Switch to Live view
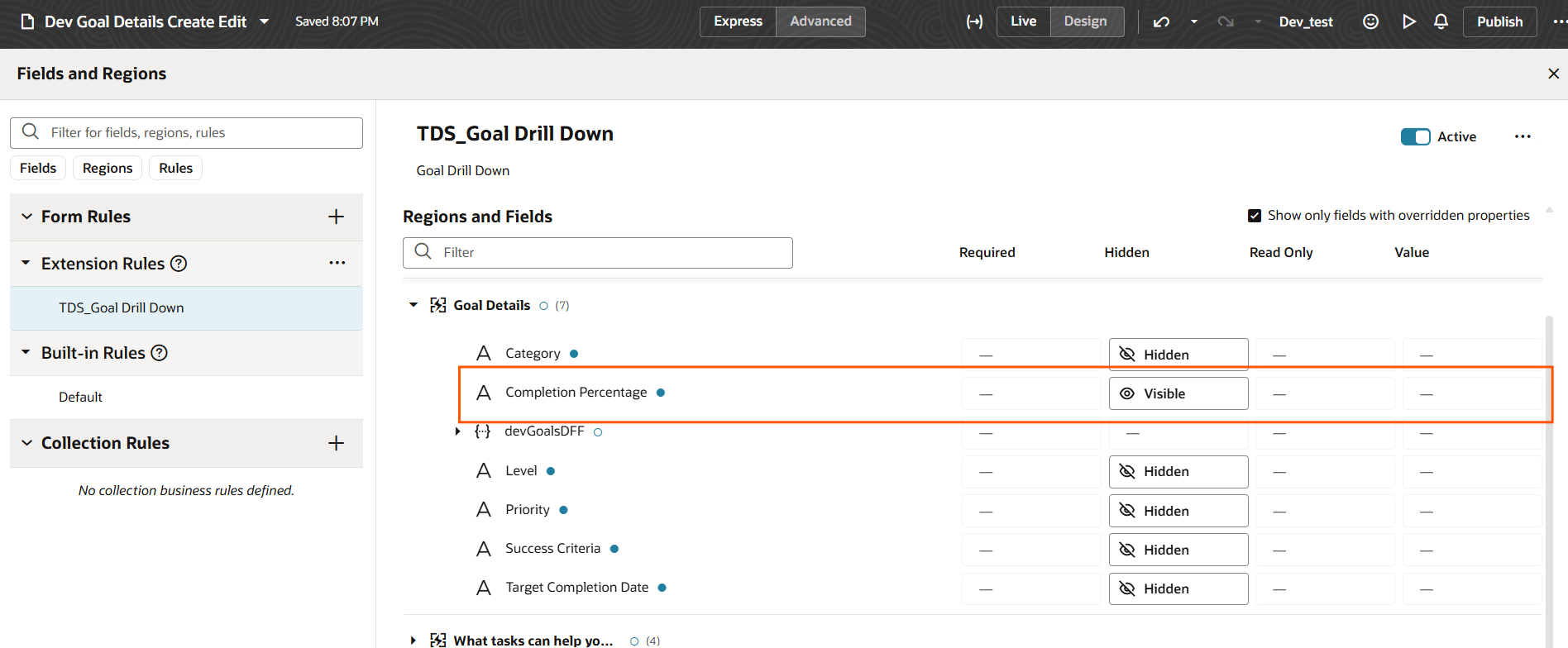This screenshot has height=648, width=1568. tap(1024, 21)
